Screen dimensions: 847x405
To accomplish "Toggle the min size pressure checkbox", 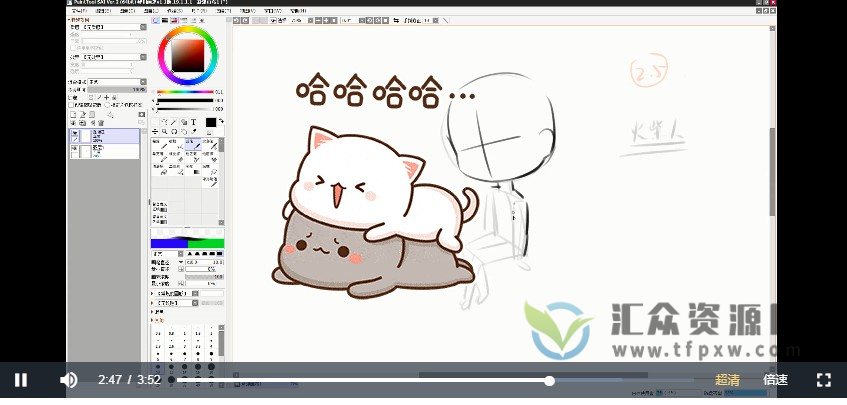I will [x=181, y=269].
